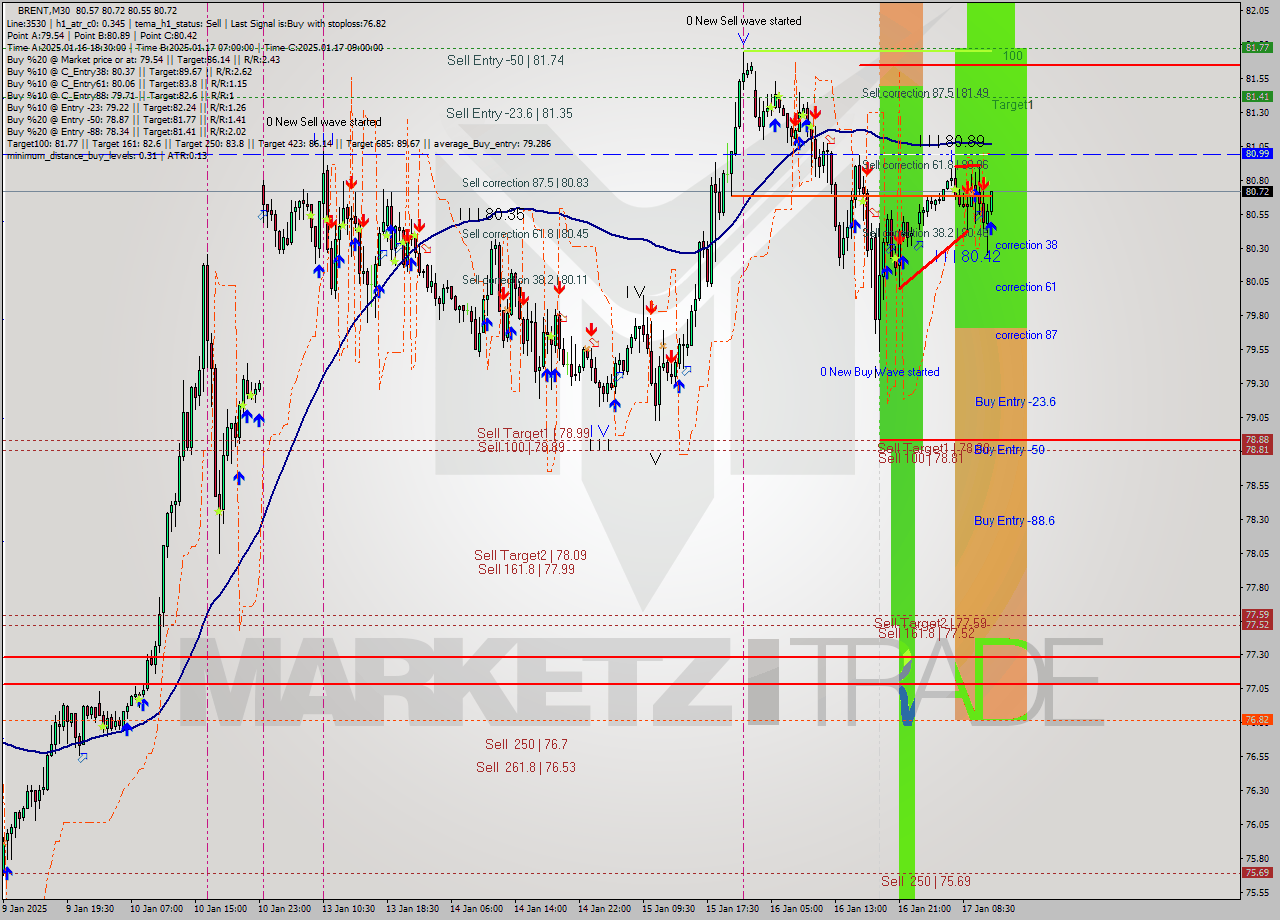Click the Sell 100 | 78.89 label
The width and height of the screenshot is (1280, 920).
click(521, 446)
